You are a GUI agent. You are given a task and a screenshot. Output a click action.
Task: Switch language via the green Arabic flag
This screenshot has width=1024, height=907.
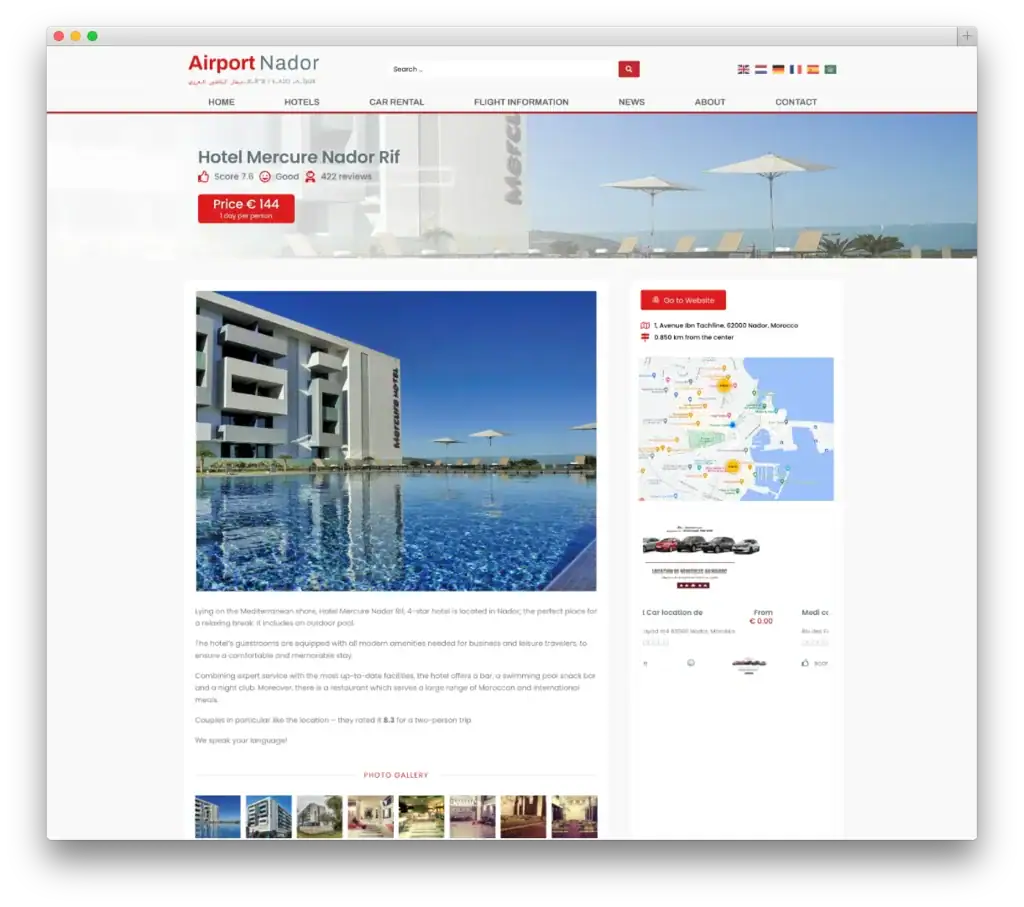(x=830, y=69)
